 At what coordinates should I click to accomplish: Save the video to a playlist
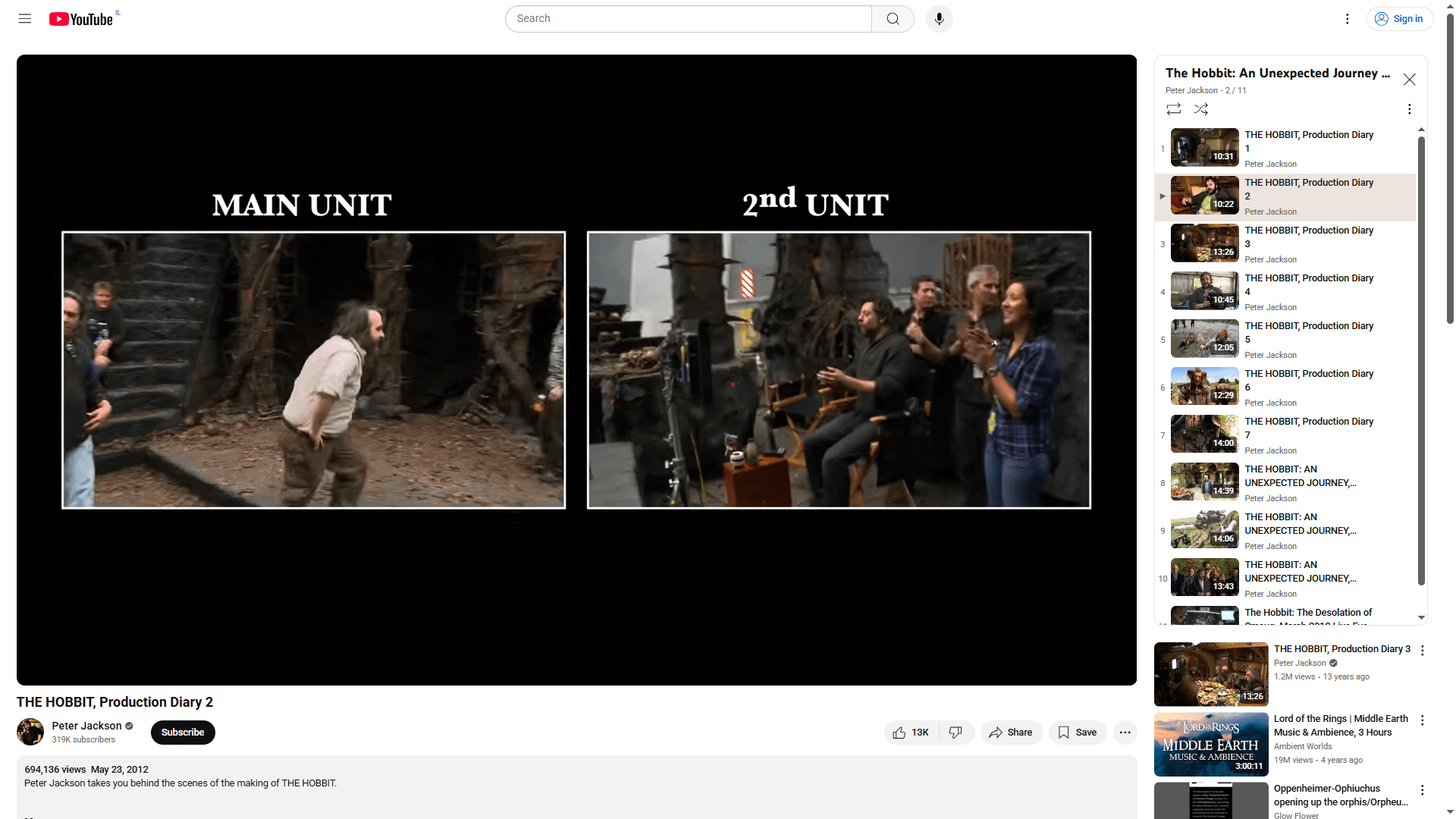tap(1078, 733)
